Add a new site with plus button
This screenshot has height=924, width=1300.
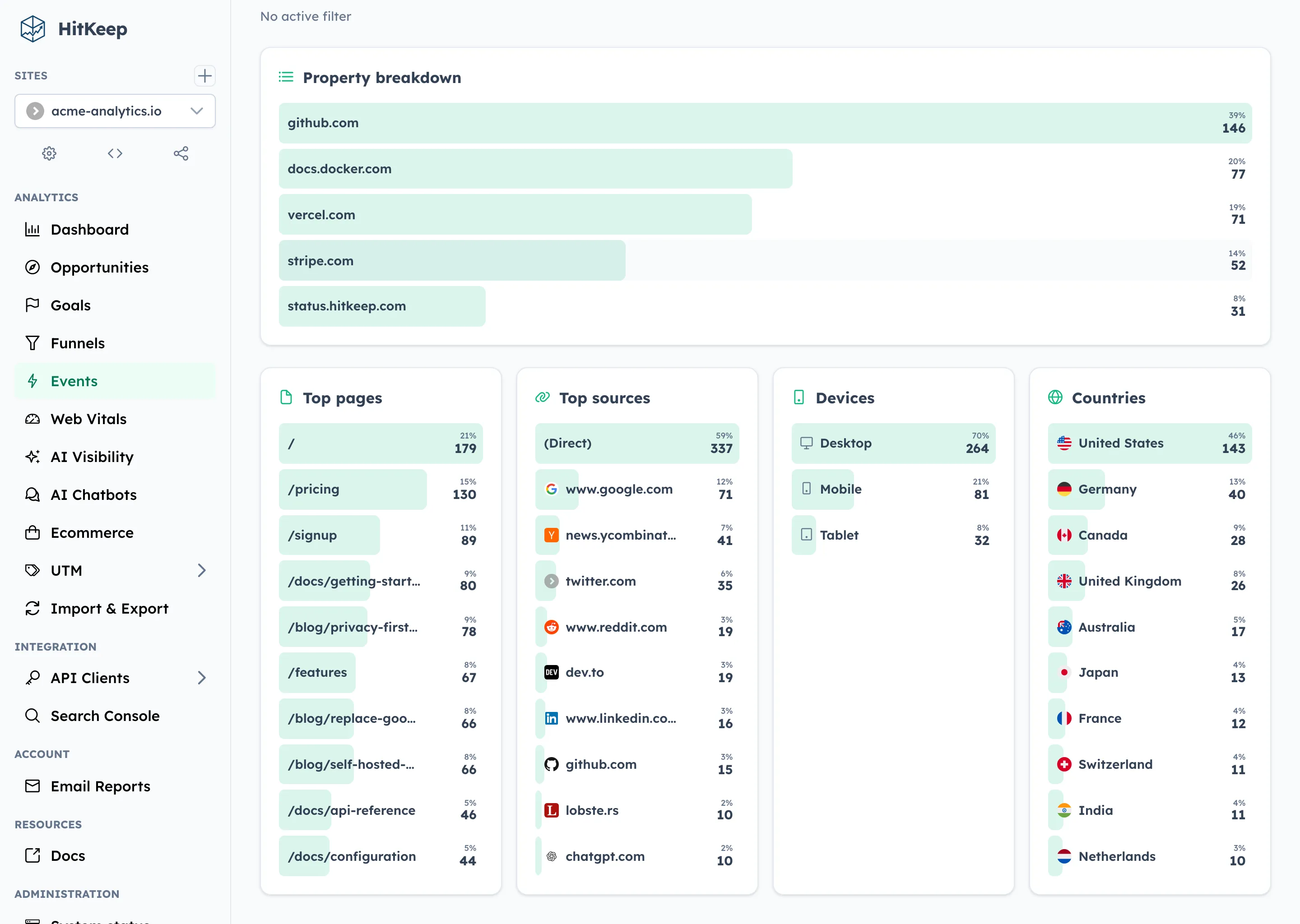click(204, 76)
